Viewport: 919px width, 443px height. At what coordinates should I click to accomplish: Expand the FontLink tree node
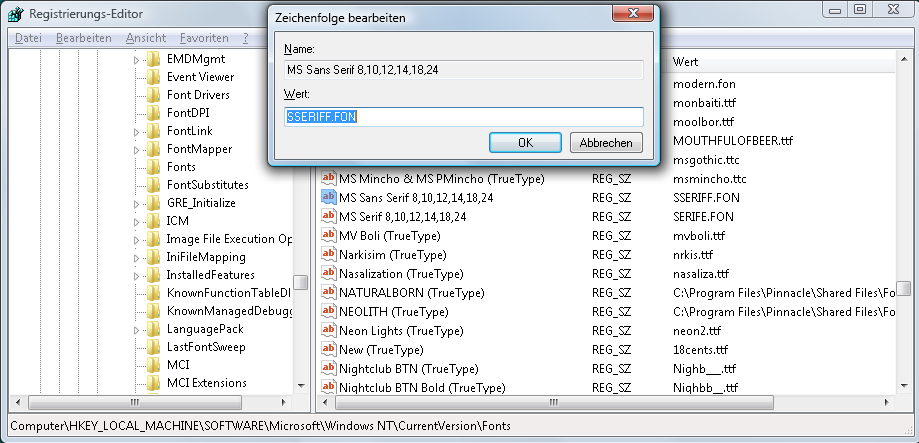point(137,131)
